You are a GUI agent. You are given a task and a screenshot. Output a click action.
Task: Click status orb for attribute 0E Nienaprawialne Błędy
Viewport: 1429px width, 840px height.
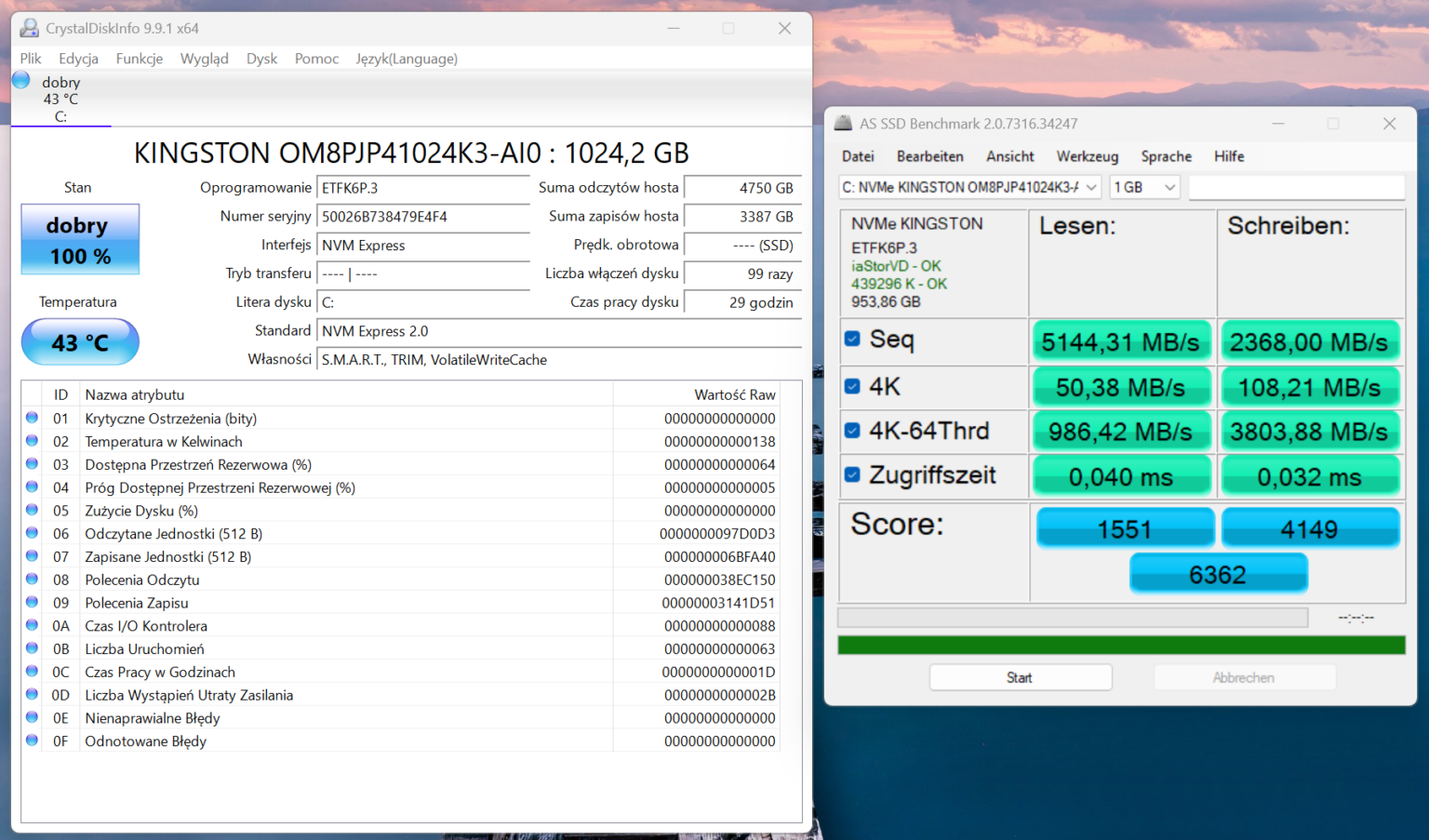[32, 717]
